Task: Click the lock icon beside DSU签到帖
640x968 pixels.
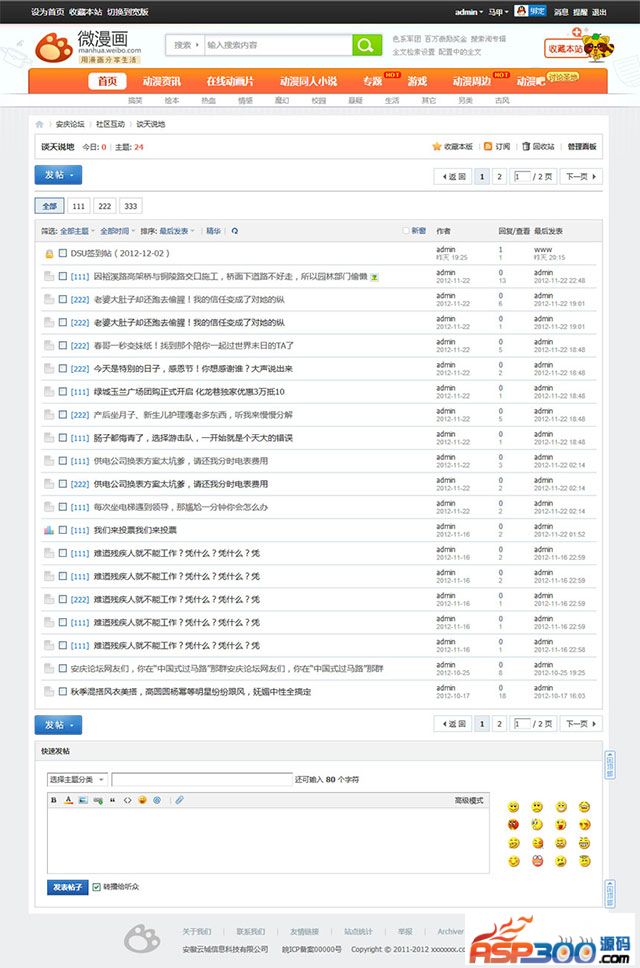Action: (x=49, y=253)
